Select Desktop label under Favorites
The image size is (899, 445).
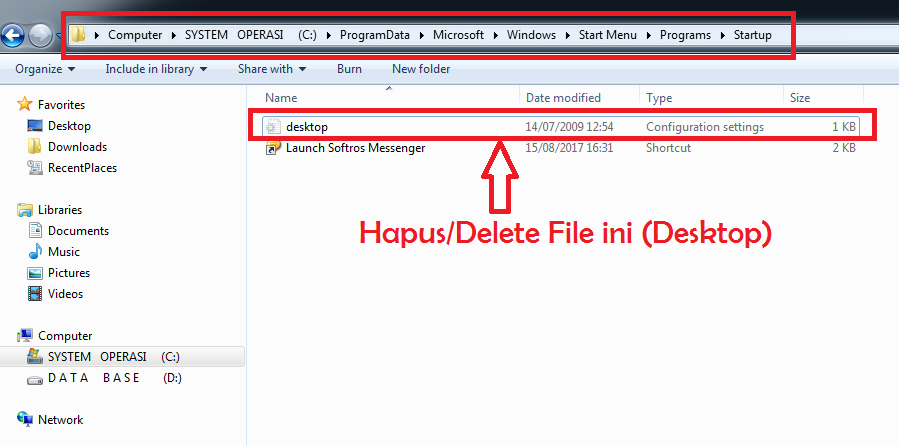click(x=69, y=126)
